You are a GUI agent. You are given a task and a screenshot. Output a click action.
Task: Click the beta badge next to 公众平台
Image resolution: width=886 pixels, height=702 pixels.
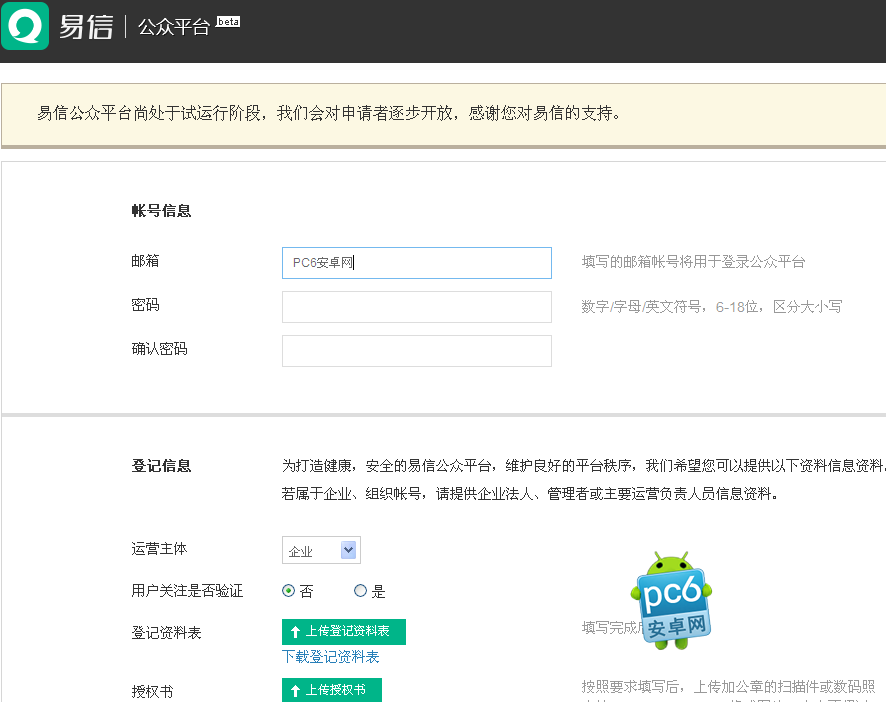point(228,21)
